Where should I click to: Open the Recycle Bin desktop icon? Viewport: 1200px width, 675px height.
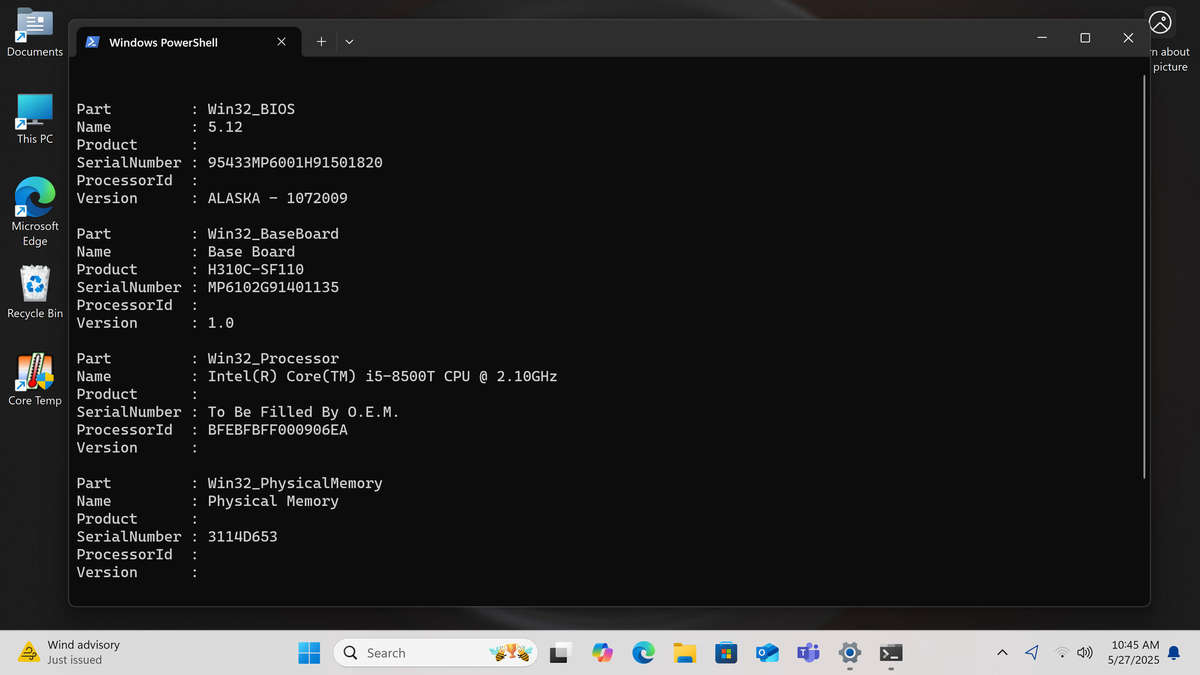tap(34, 292)
